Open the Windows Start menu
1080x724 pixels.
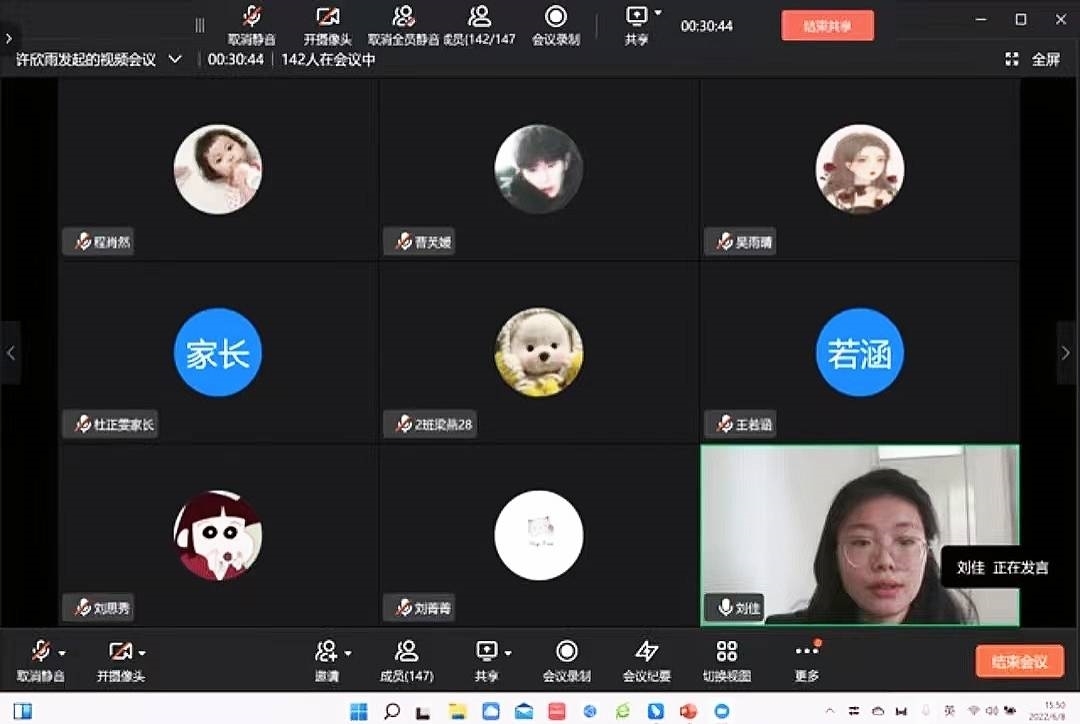[358, 712]
